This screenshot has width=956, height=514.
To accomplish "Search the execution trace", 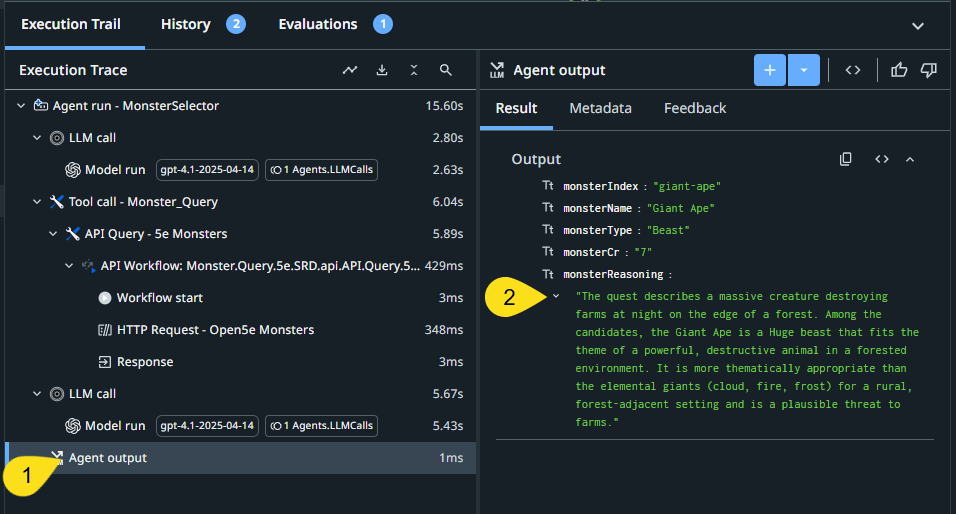I will point(446,70).
